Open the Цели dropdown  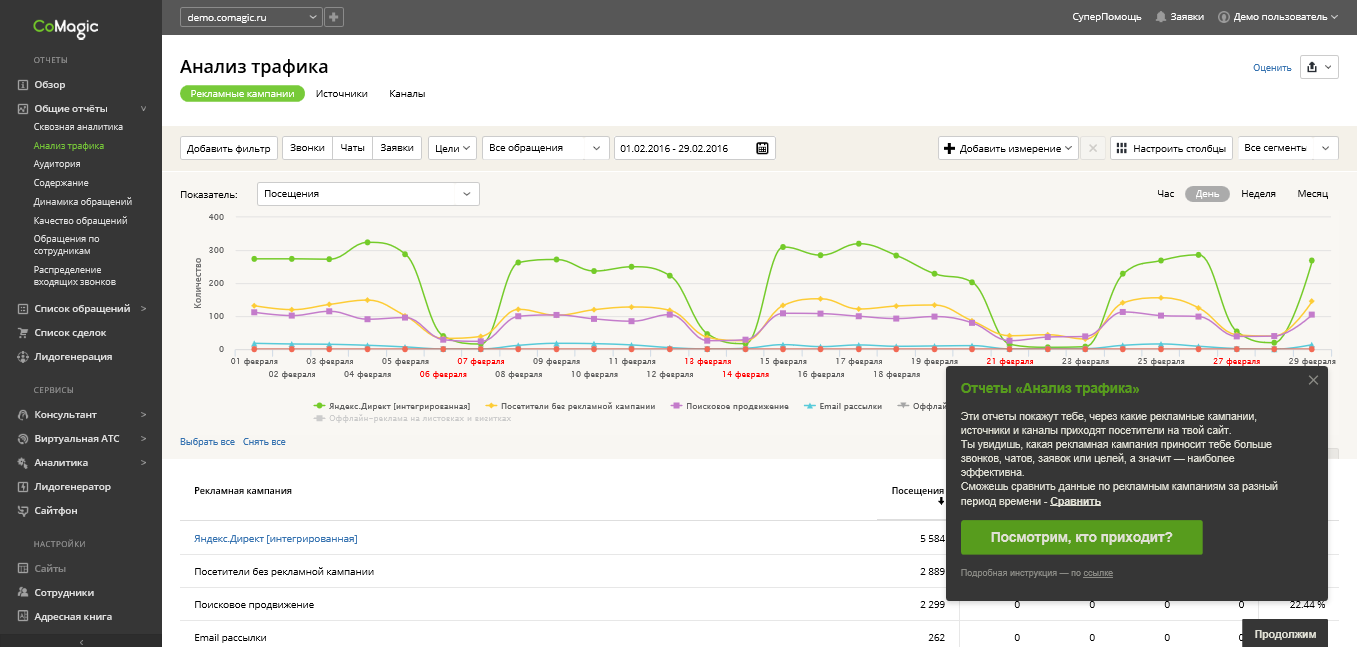pos(452,148)
